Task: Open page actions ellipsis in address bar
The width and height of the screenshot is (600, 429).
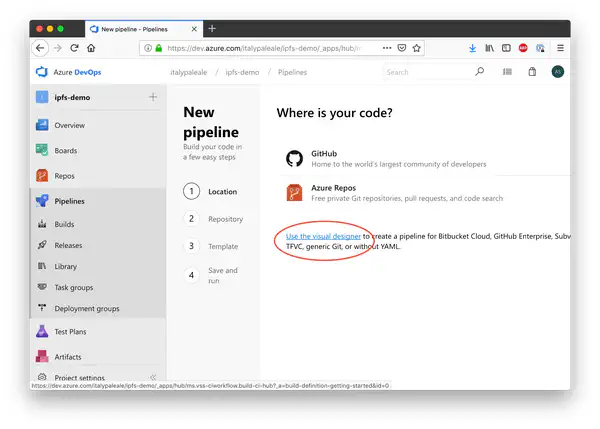Action: click(x=385, y=47)
